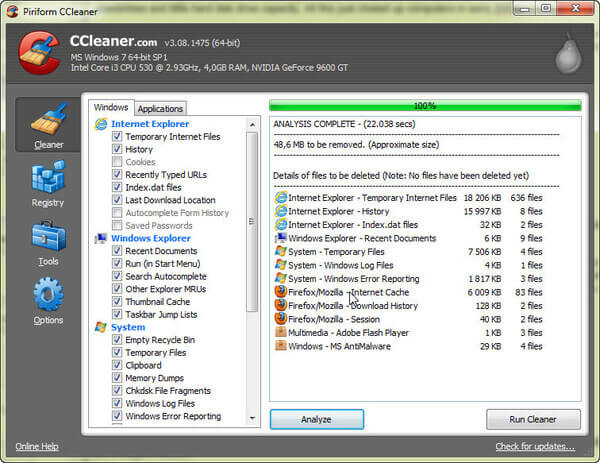Select box icon beside Windows - MS AntiMalware
The width and height of the screenshot is (600, 463).
pyautogui.click(x=281, y=346)
